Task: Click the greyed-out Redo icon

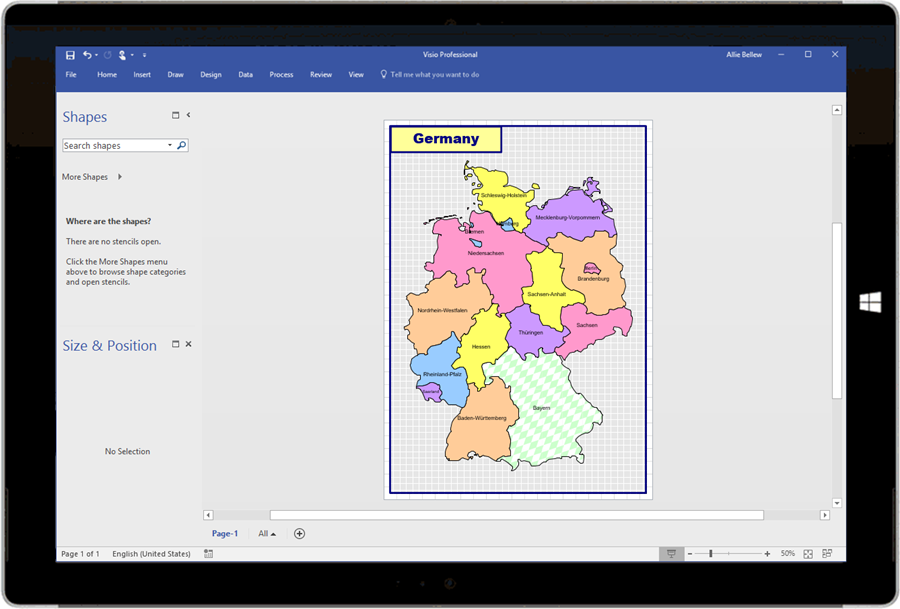Action: click(x=107, y=55)
